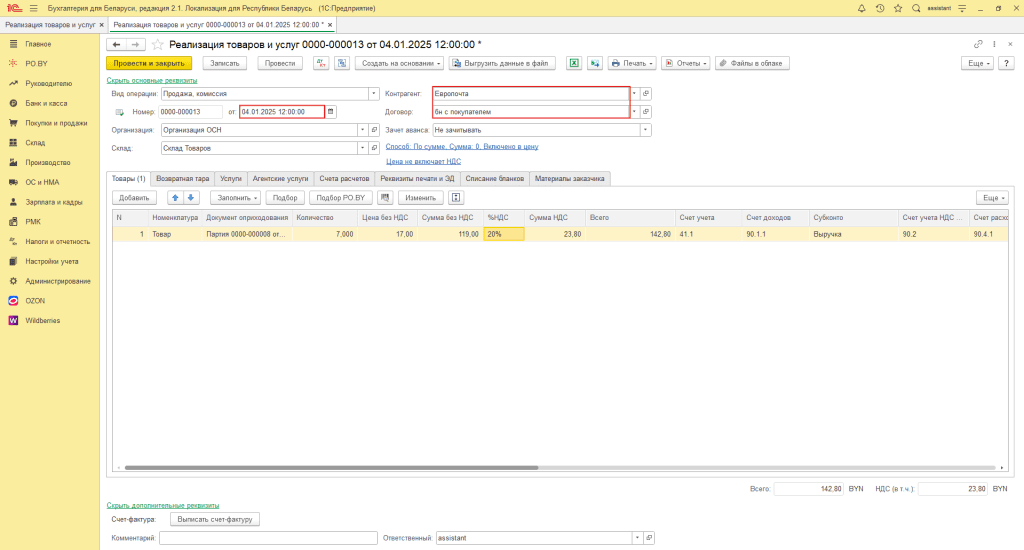The image size is (1024, 550).
Task: Open calendar picker next to the date field
Action: 330,112
